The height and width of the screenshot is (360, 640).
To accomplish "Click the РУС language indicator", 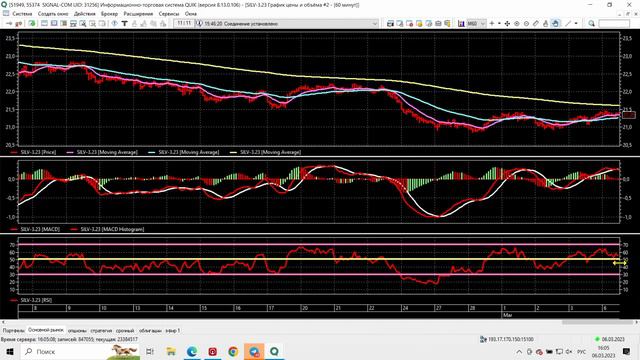I will (x=582, y=351).
